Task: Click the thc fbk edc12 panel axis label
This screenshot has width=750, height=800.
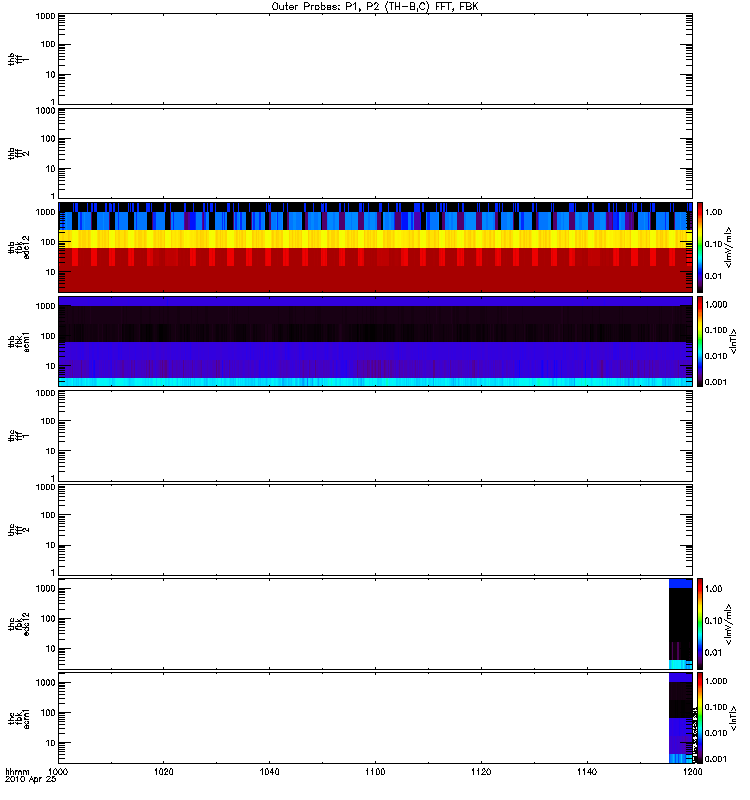Action: click(x=19, y=624)
